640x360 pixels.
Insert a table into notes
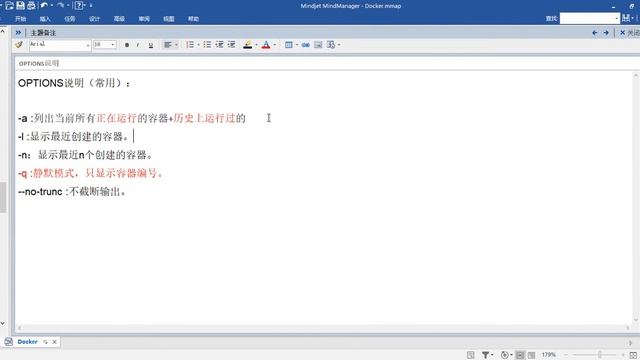[x=289, y=45]
